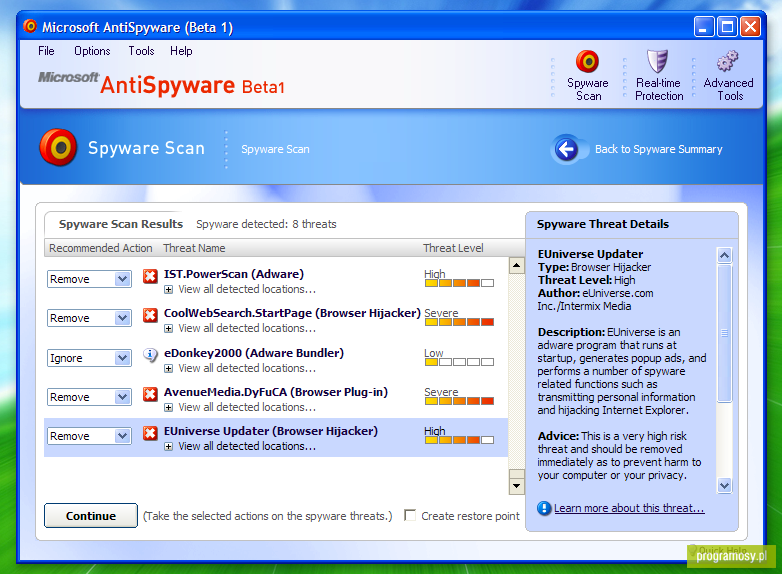Image resolution: width=782 pixels, height=574 pixels.
Task: Open Advanced Tools gears icon
Action: point(728,61)
